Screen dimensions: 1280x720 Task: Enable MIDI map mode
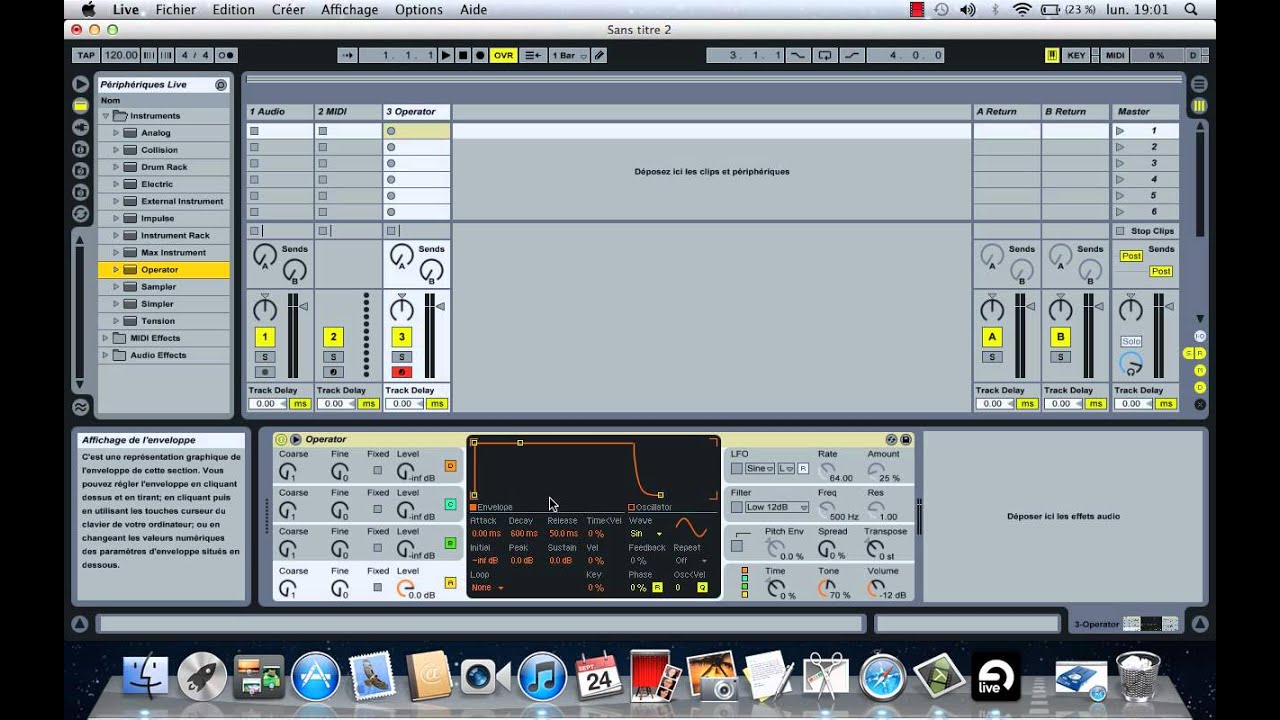point(1115,55)
